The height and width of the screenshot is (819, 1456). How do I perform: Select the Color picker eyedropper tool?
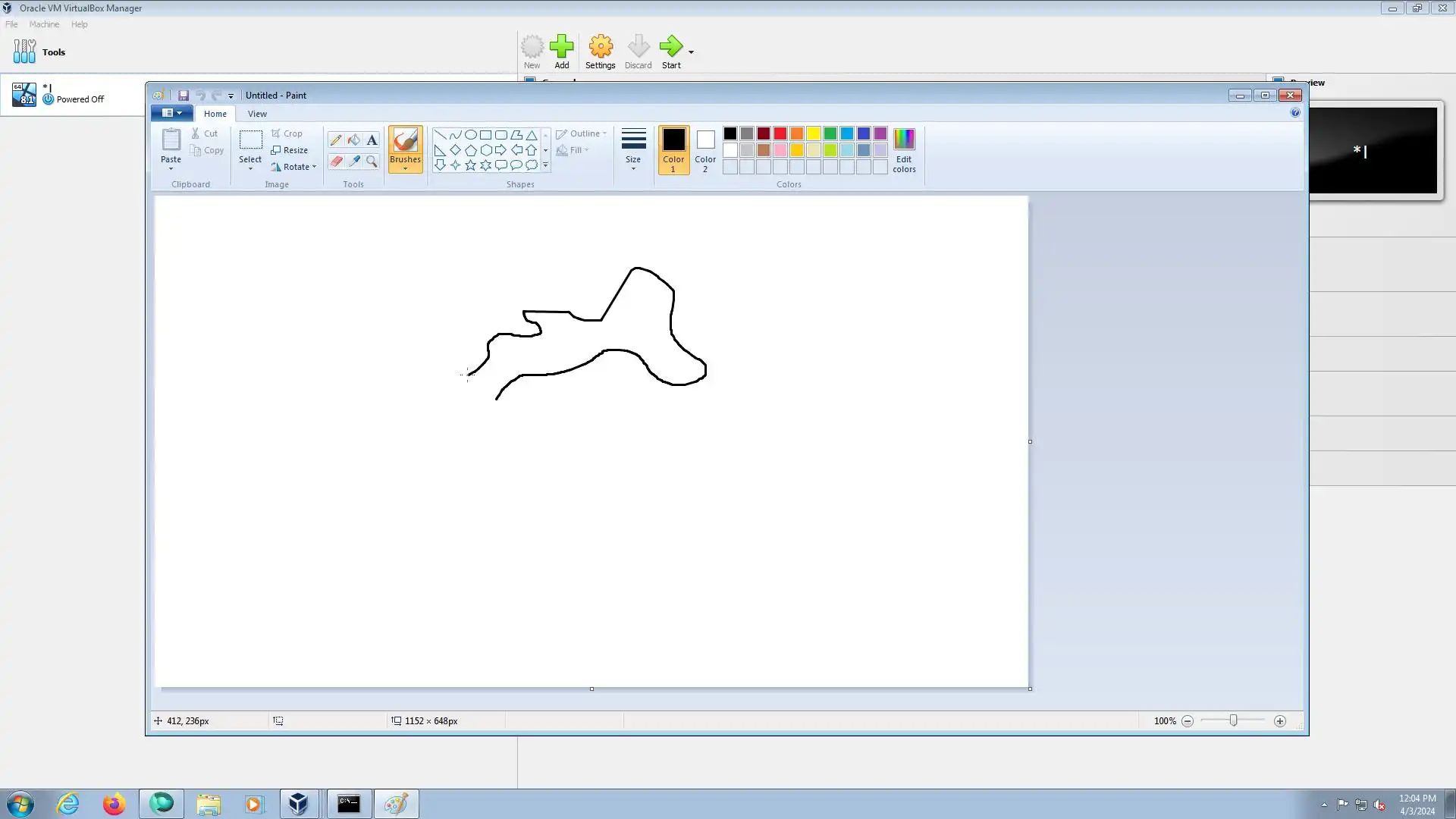pos(354,162)
